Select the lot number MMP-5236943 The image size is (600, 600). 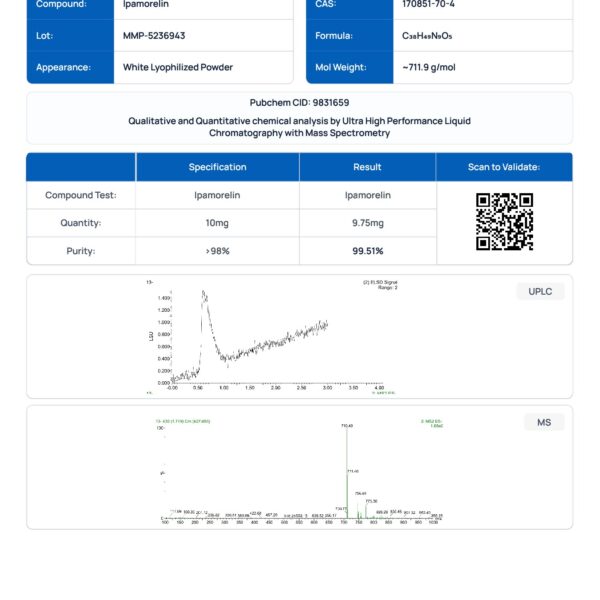pos(154,36)
